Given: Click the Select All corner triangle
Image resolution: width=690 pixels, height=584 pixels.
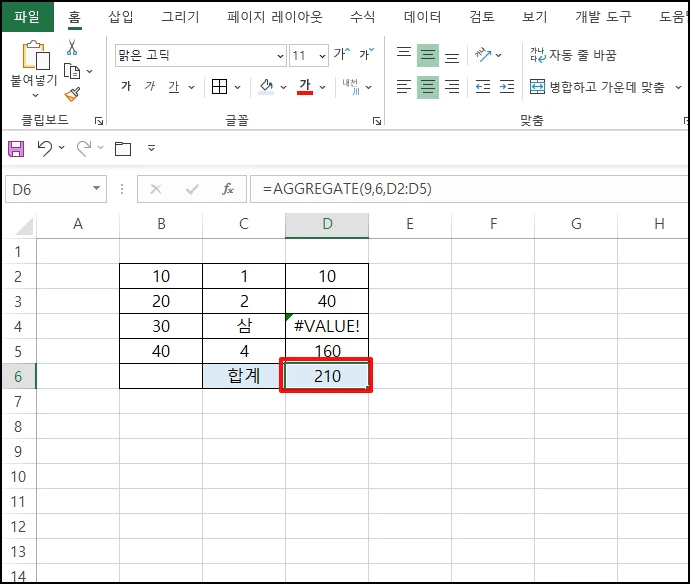Looking at the screenshot, I should click(25, 227).
